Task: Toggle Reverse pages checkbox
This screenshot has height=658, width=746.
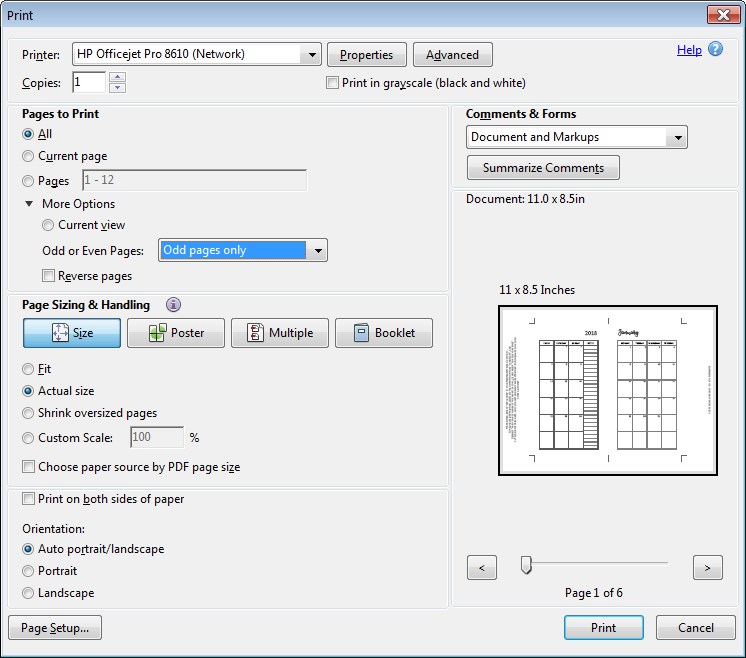Action: tap(48, 276)
